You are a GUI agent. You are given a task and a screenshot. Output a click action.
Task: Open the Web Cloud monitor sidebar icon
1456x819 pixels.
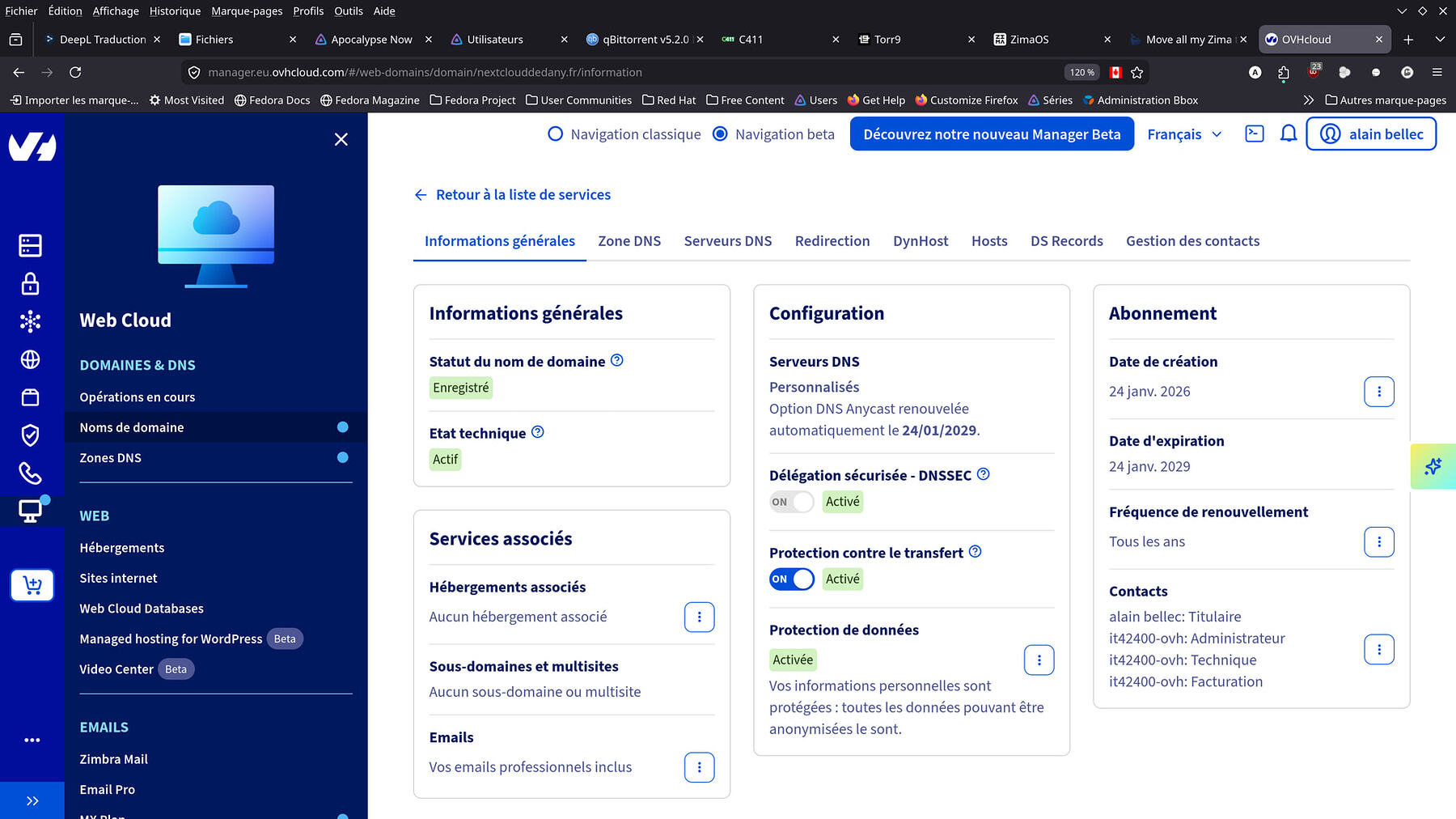[x=31, y=511]
